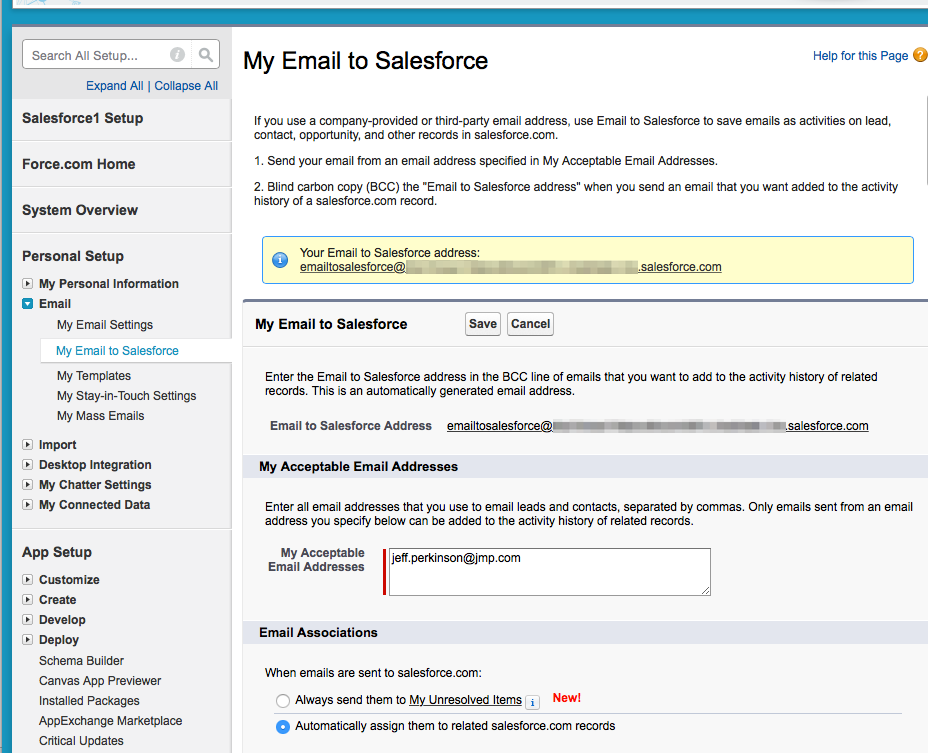
Task: Select Automatically assign to related records
Action: 283,726
